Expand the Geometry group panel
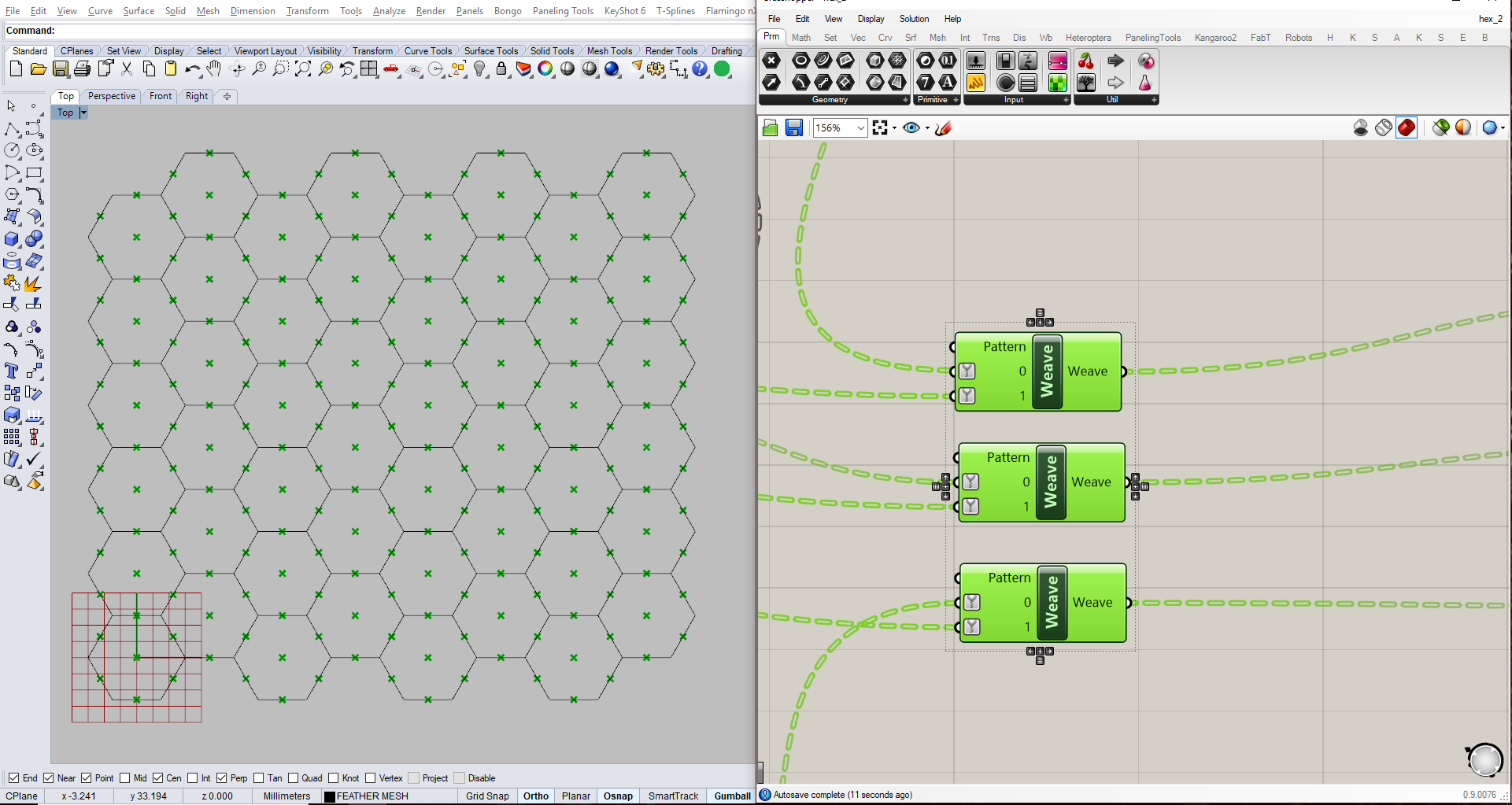Image resolution: width=1512 pixels, height=805 pixels. click(x=906, y=100)
